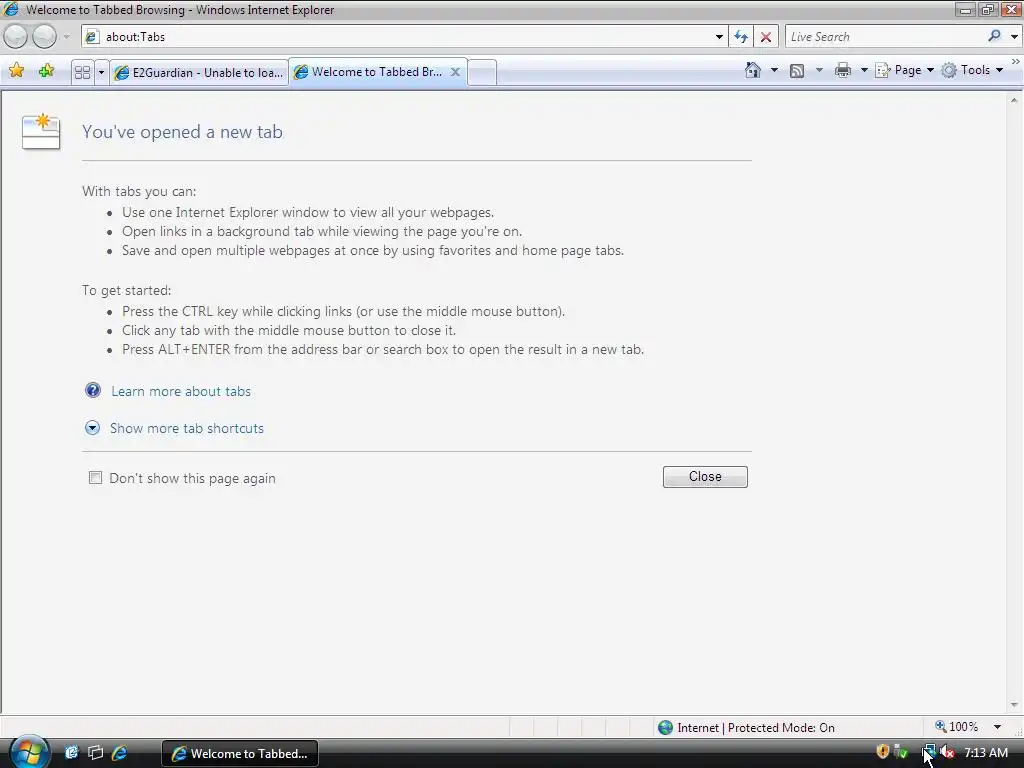The width and height of the screenshot is (1024, 768).
Task: Click the Switch between windows icon
Action: 95,752
